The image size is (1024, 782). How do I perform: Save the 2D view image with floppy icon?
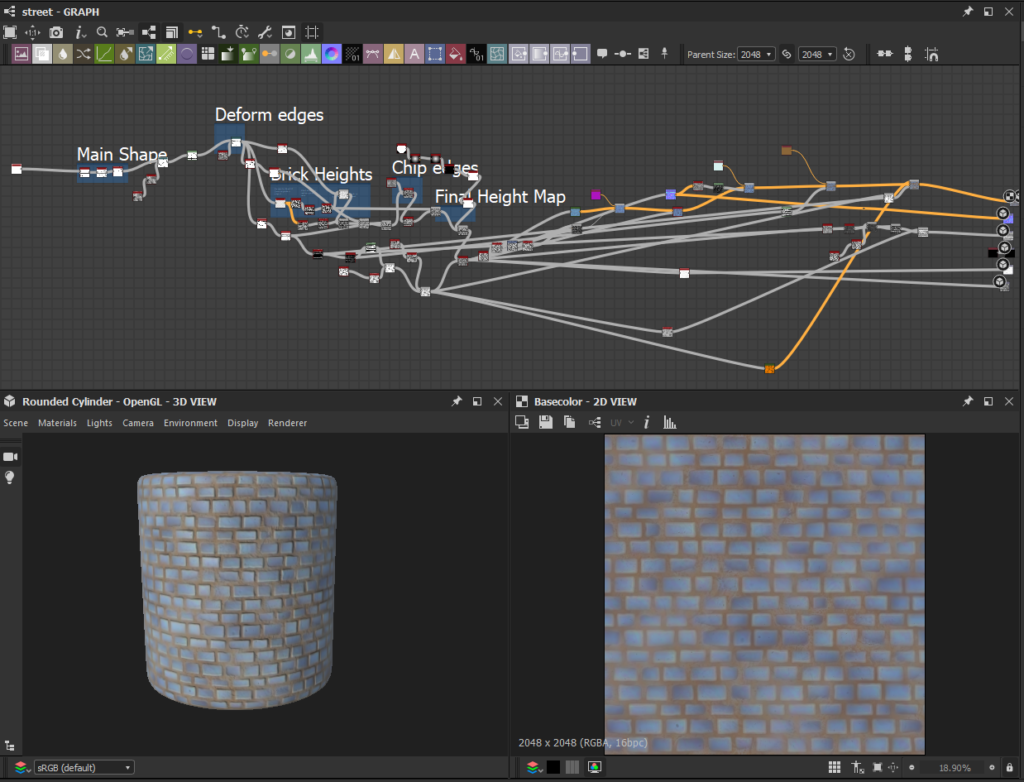(546, 423)
